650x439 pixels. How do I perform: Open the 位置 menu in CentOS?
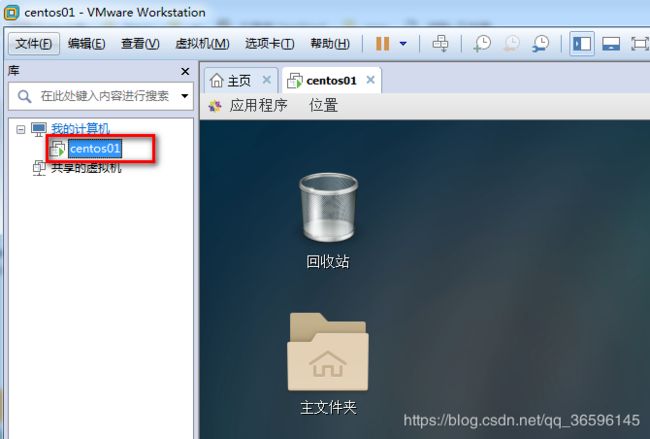point(323,106)
